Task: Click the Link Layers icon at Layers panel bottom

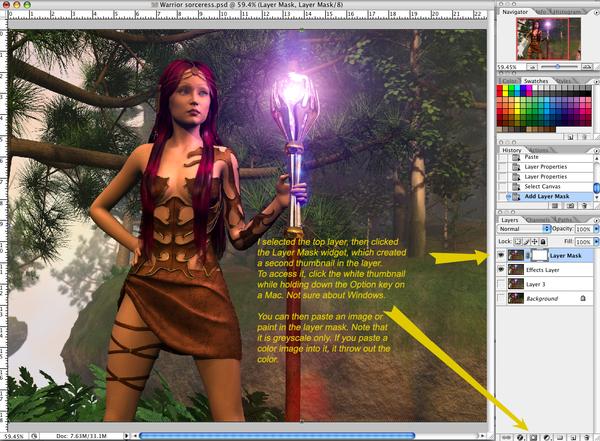Action: [x=506, y=437]
